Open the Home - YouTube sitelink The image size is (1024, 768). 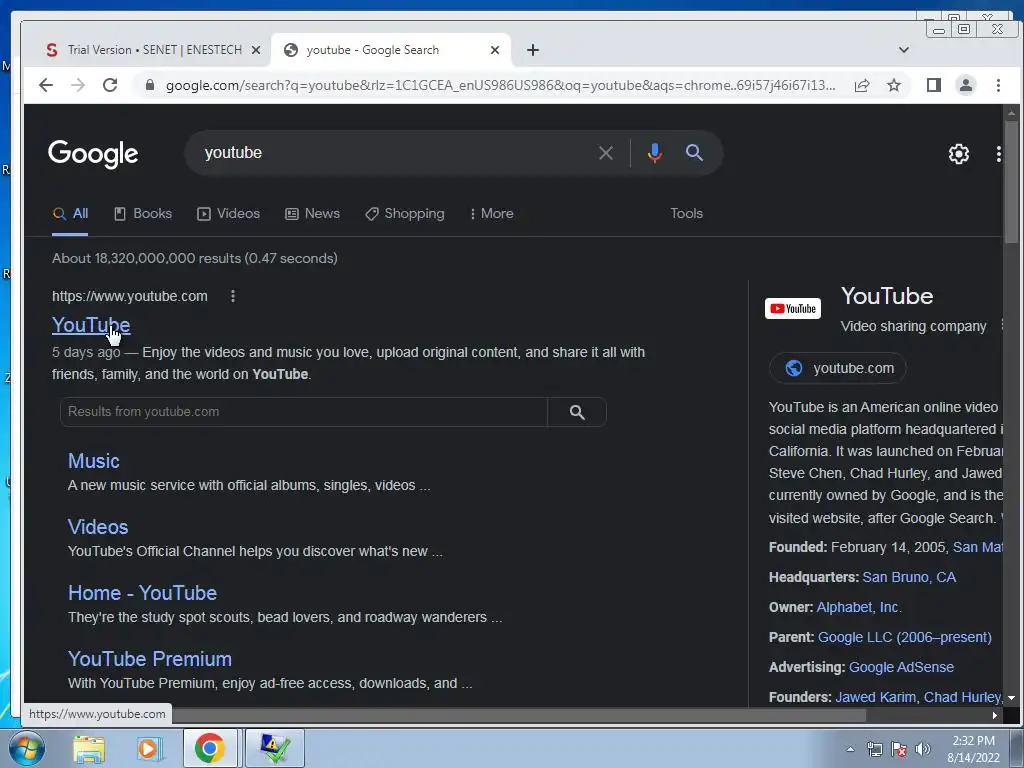click(x=142, y=593)
